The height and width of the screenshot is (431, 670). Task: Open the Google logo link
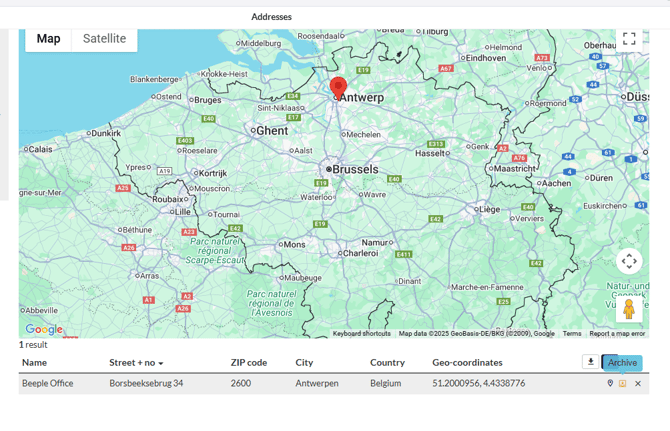(43, 329)
